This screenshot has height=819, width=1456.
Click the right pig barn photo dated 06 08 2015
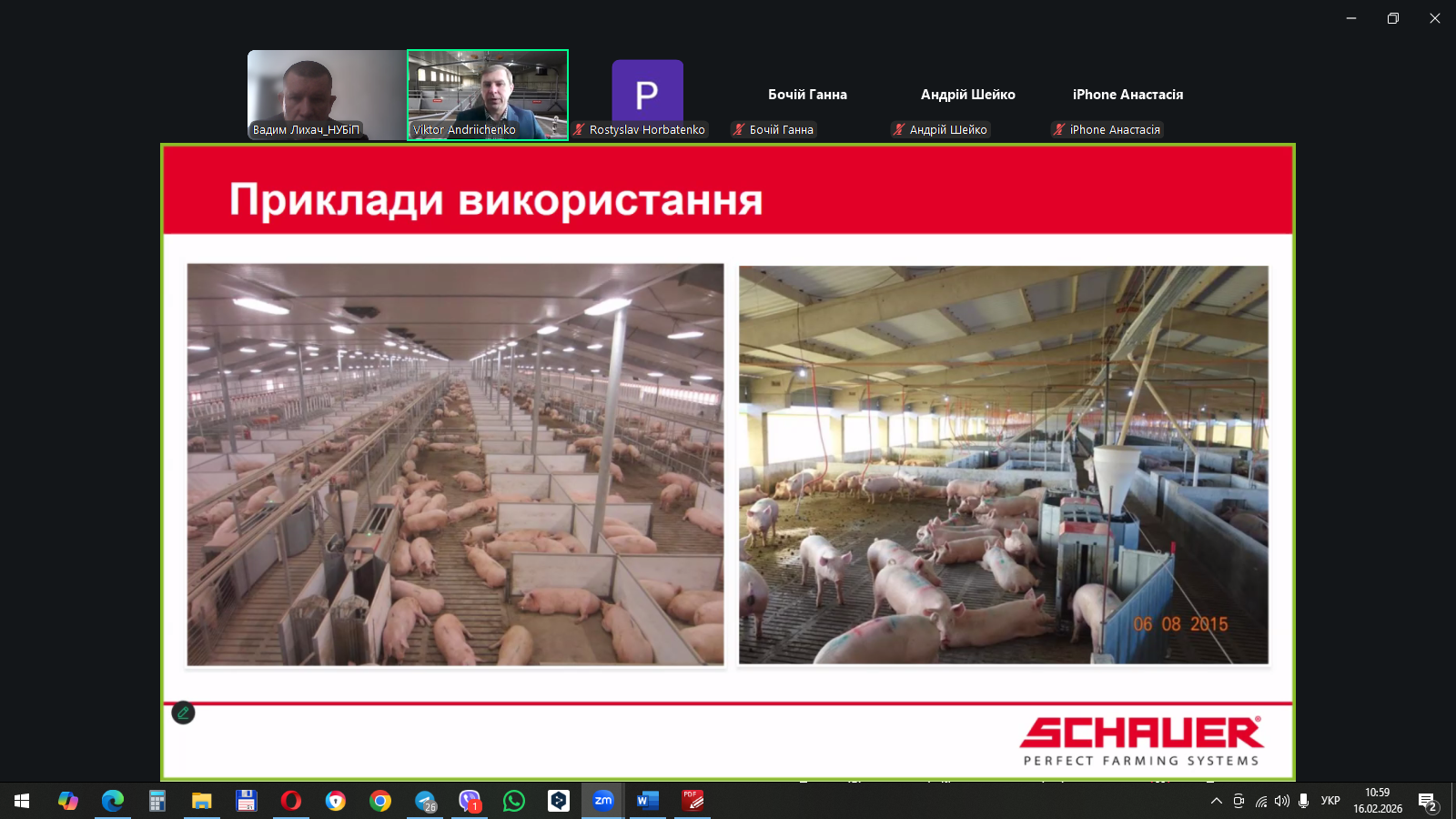1004,464
